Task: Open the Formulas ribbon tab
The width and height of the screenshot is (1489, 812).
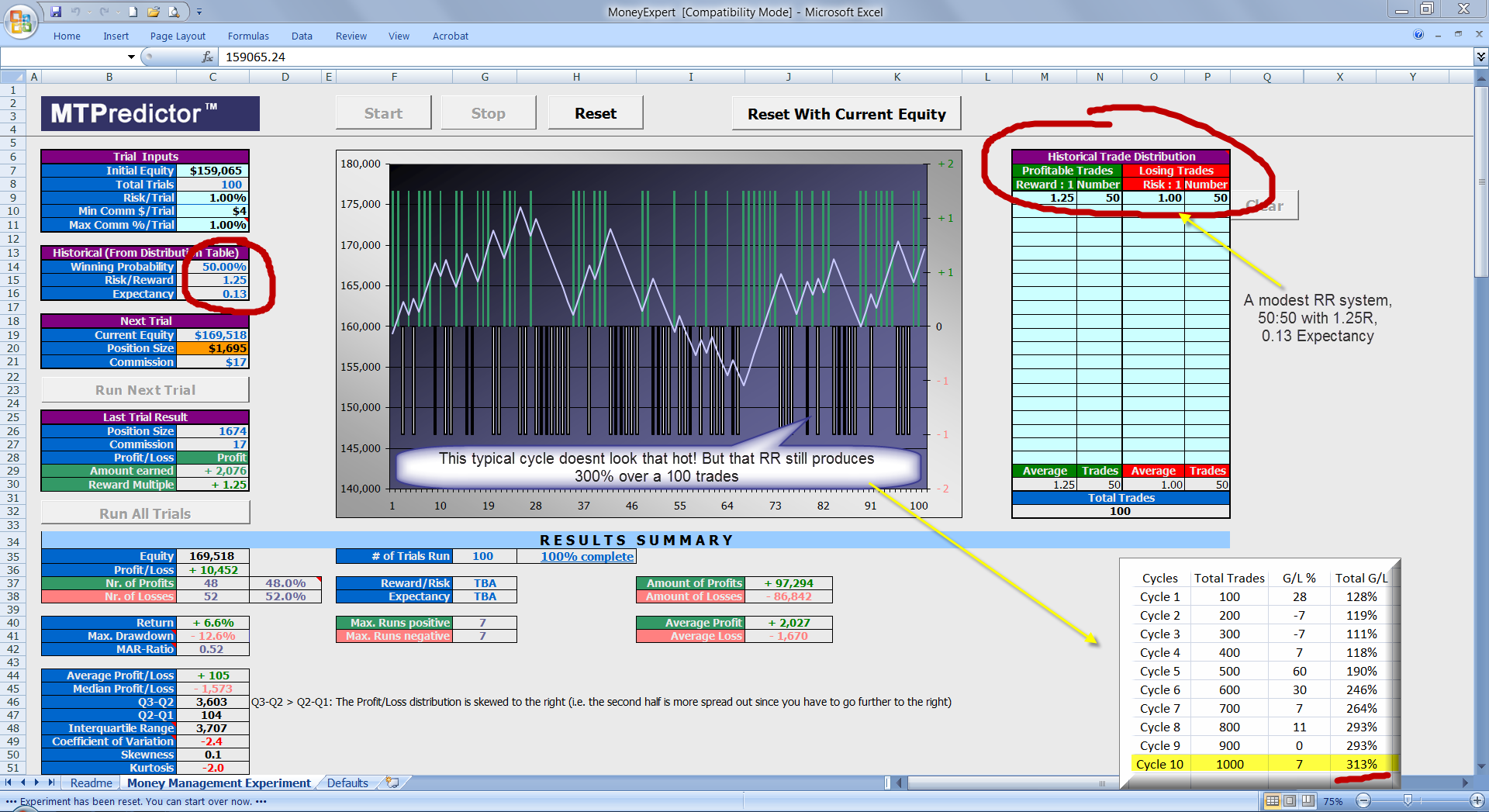Action: [x=248, y=36]
